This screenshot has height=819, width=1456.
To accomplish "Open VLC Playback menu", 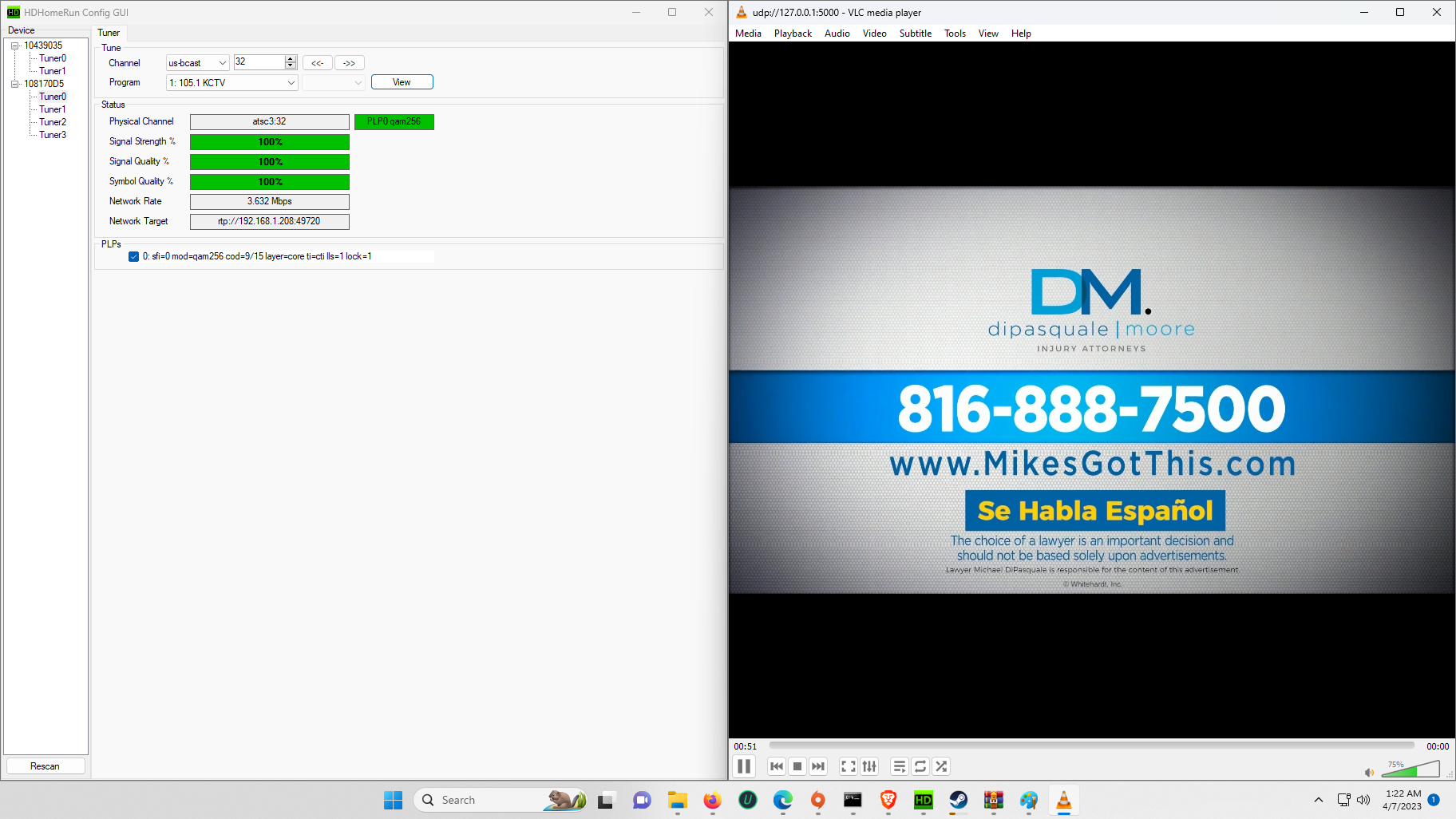I will click(x=793, y=34).
